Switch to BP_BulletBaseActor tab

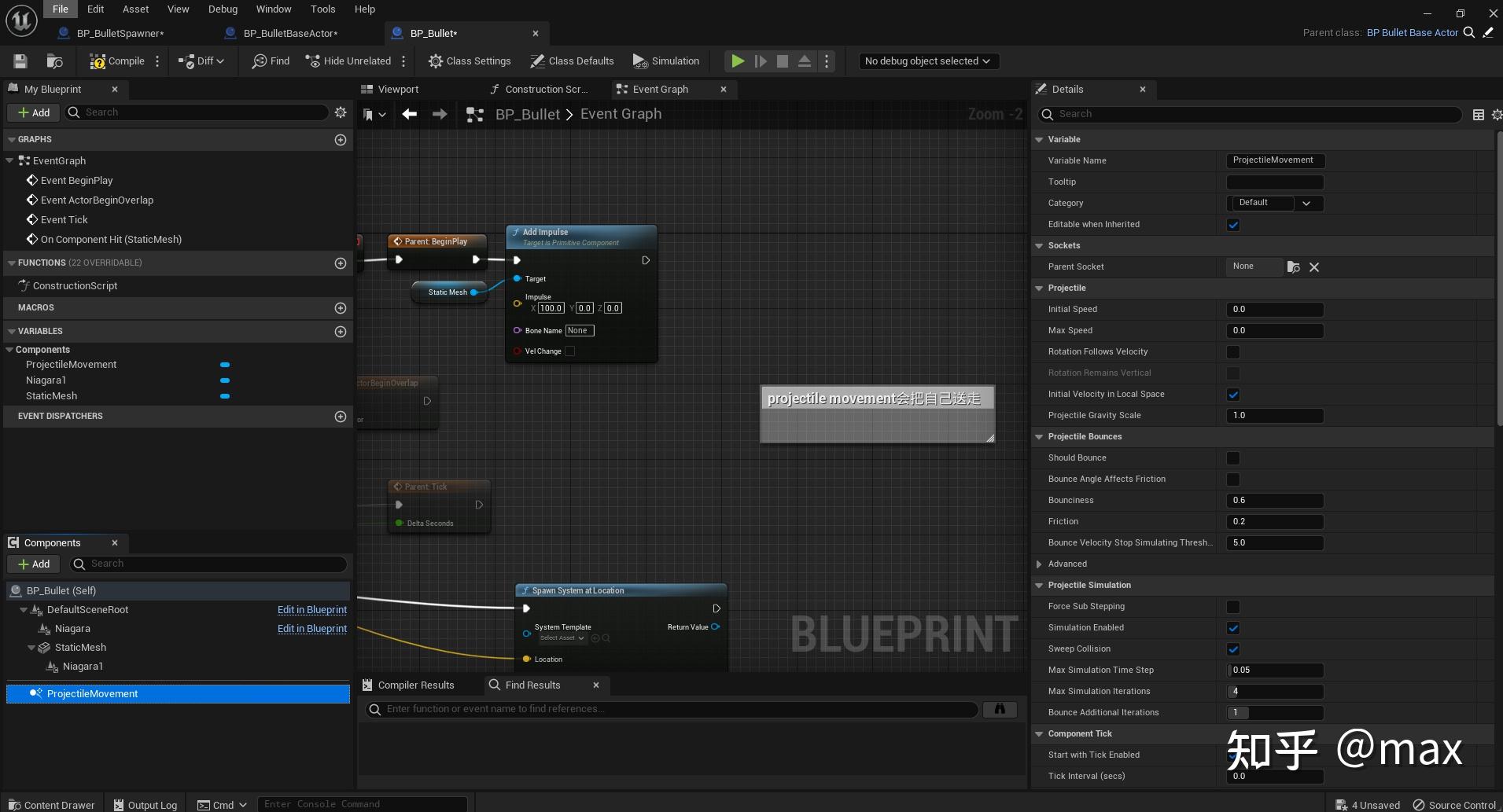[290, 33]
